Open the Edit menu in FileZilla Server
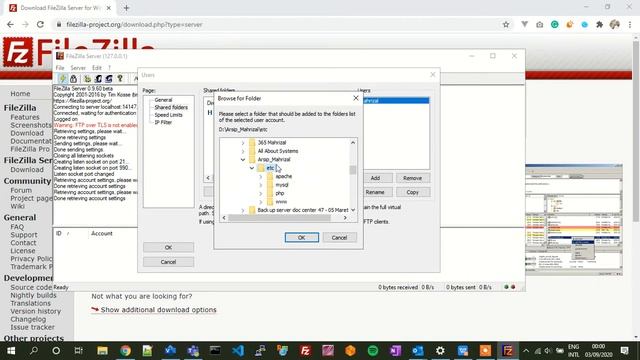640x360 pixels. [x=97, y=68]
